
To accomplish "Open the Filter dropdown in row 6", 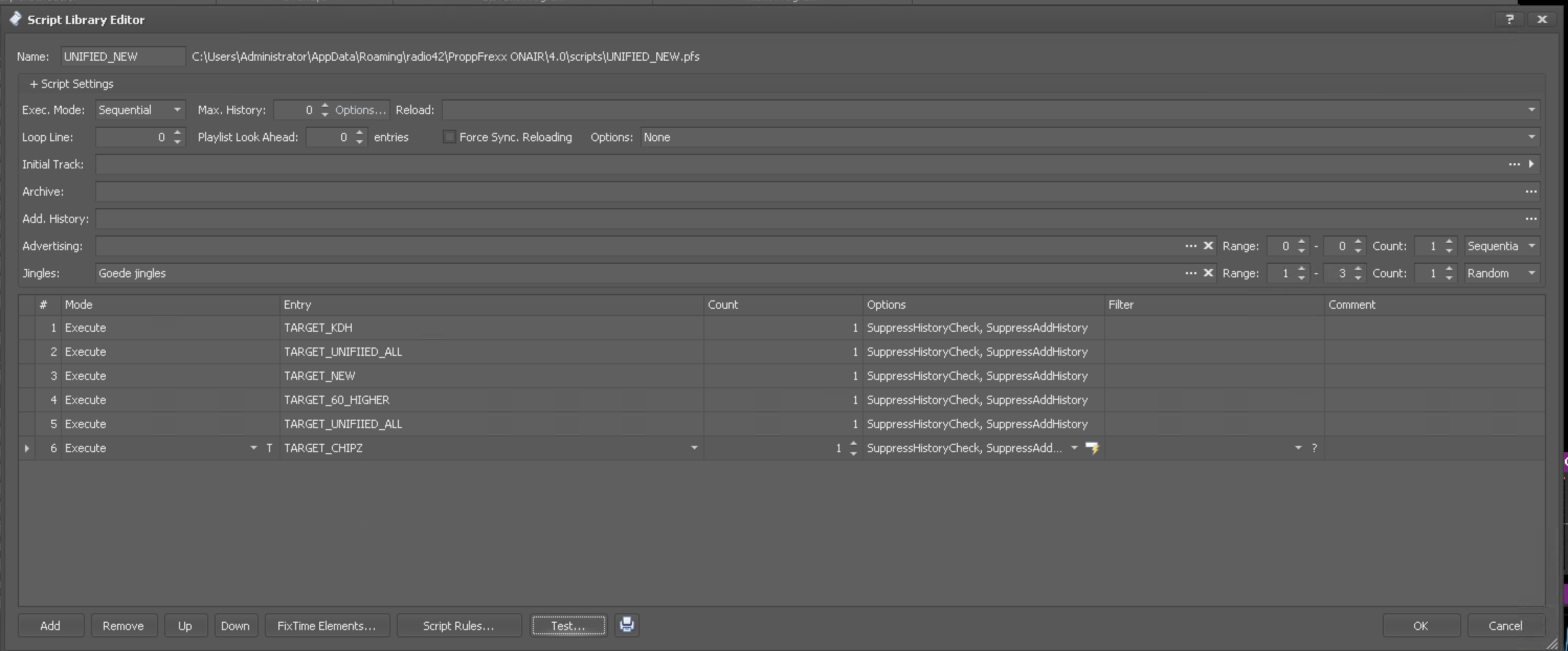I will tap(1298, 448).
